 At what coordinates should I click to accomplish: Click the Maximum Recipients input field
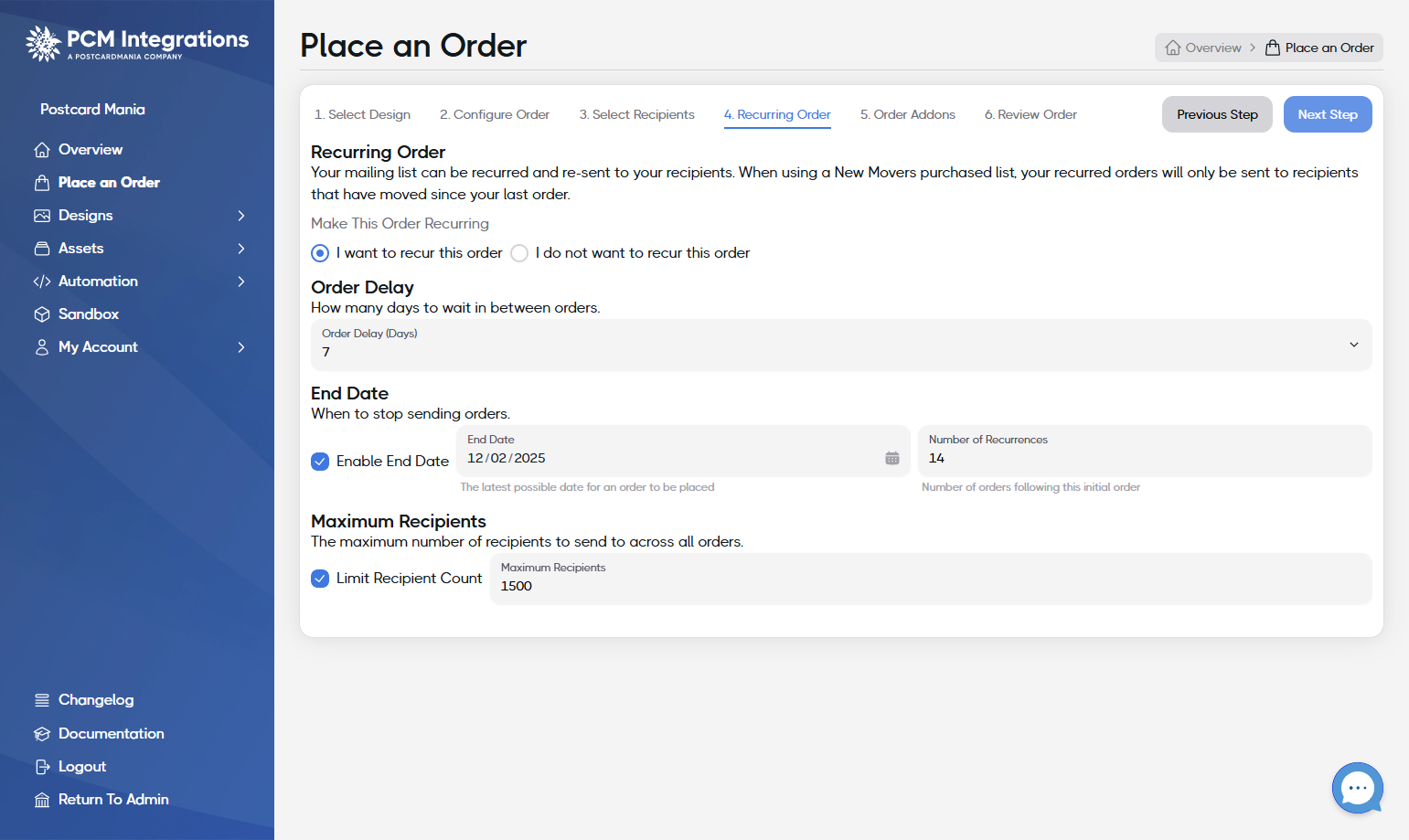click(931, 579)
